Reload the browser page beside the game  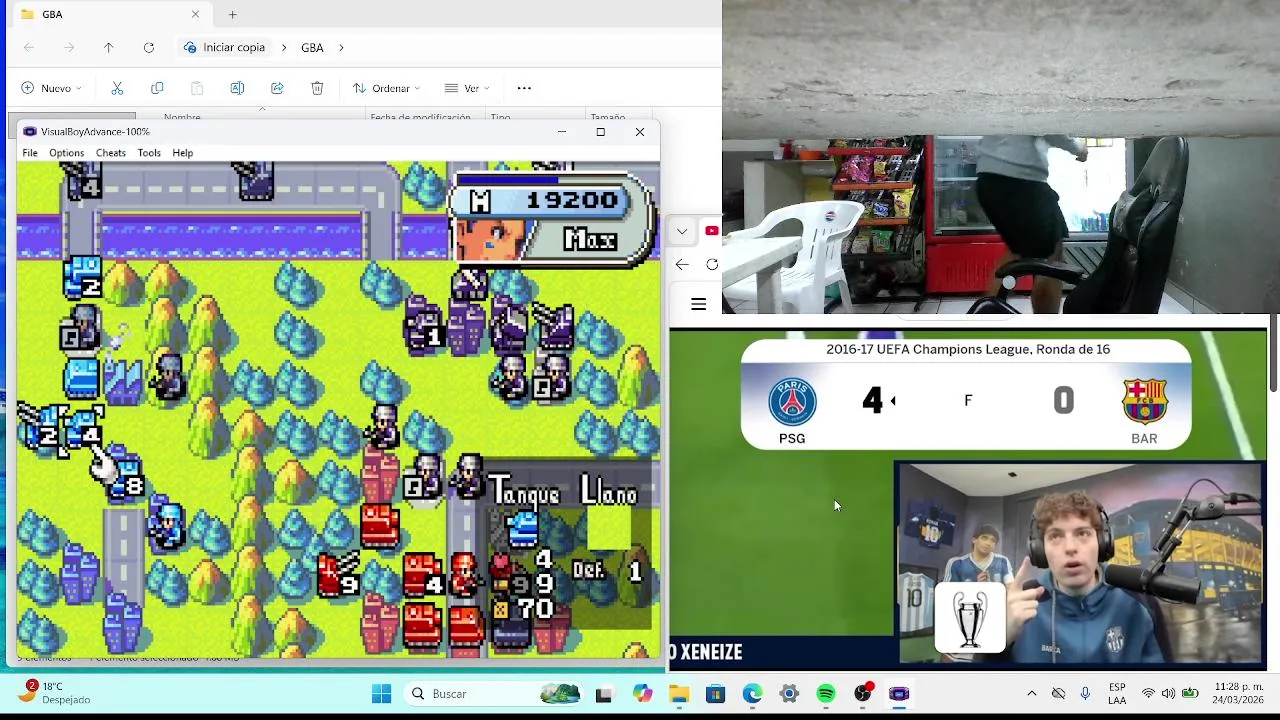click(712, 264)
